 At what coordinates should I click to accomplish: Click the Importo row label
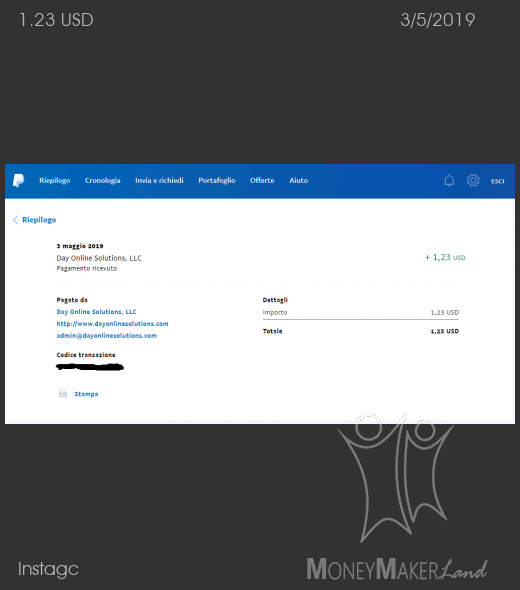pos(275,313)
